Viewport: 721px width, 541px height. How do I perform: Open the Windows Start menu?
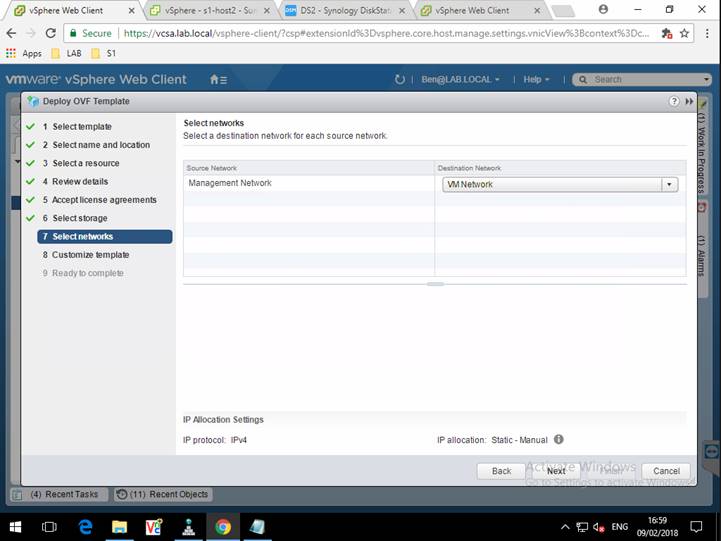pos(15,527)
